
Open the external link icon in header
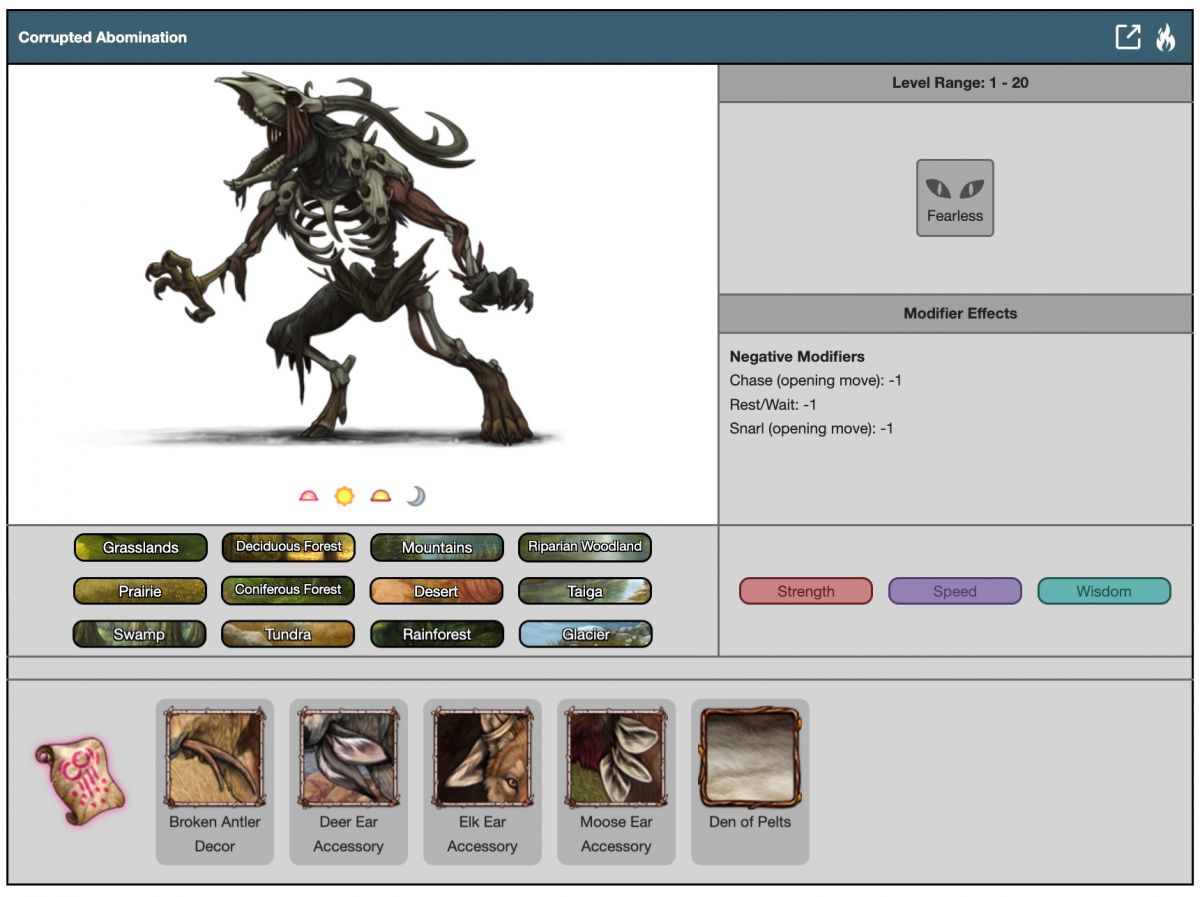coord(1128,38)
